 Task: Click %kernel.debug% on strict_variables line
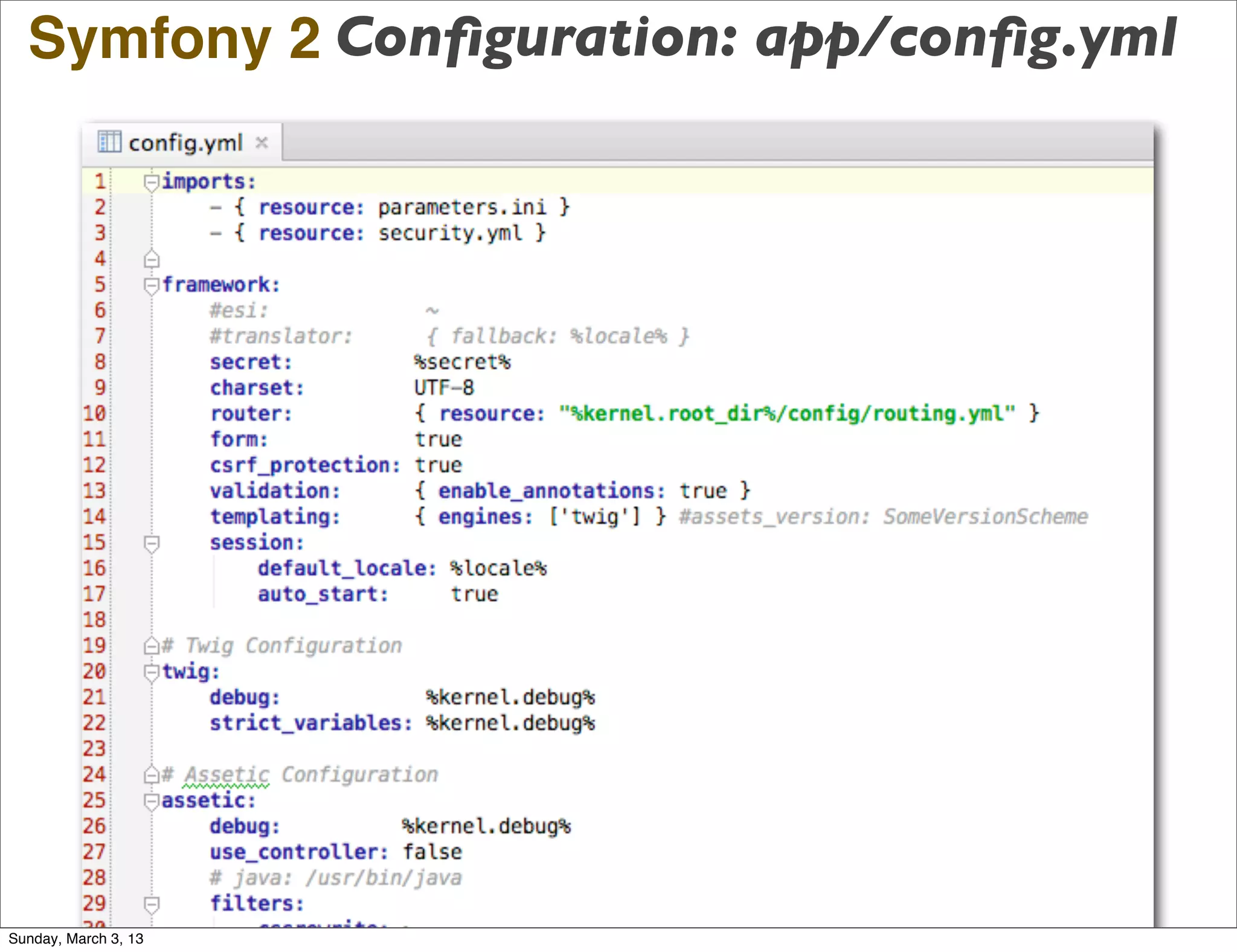(510, 723)
